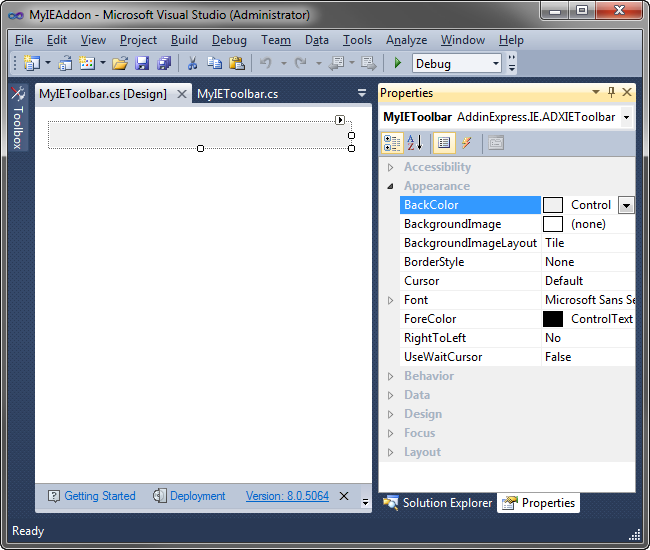Click the New Project toolbar icon

click(x=32, y=63)
